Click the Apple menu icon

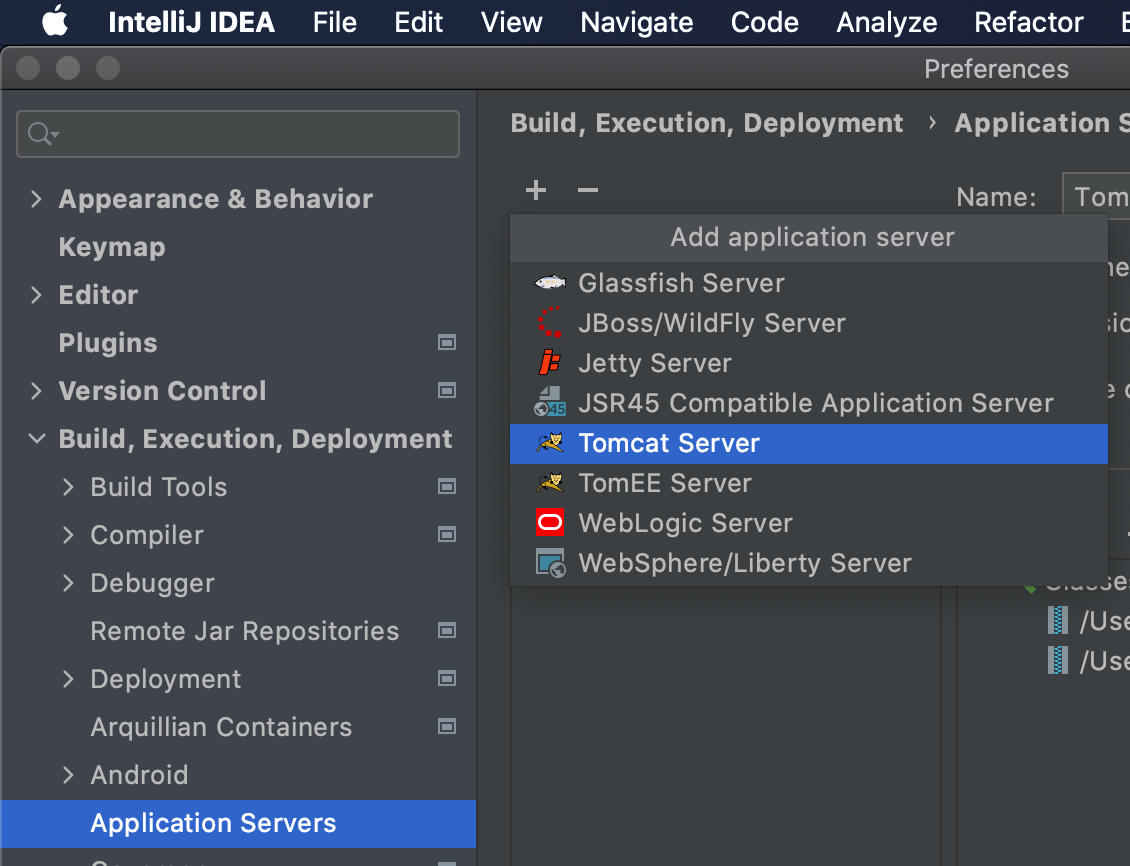point(55,22)
